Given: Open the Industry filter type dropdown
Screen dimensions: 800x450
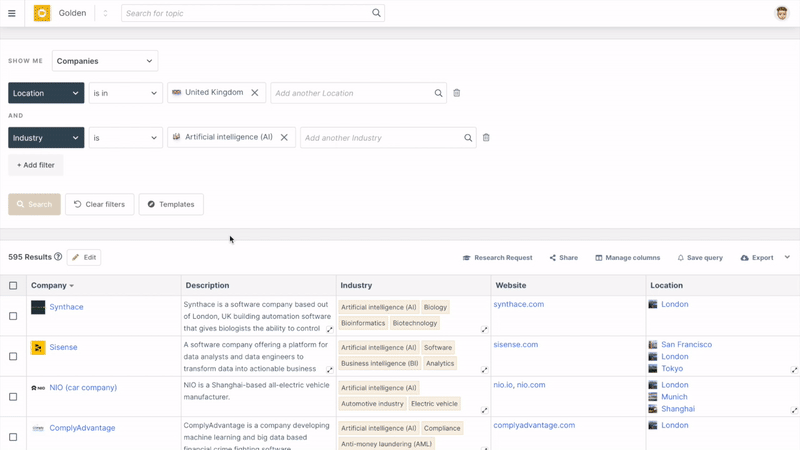Looking at the screenshot, I should [x=46, y=138].
